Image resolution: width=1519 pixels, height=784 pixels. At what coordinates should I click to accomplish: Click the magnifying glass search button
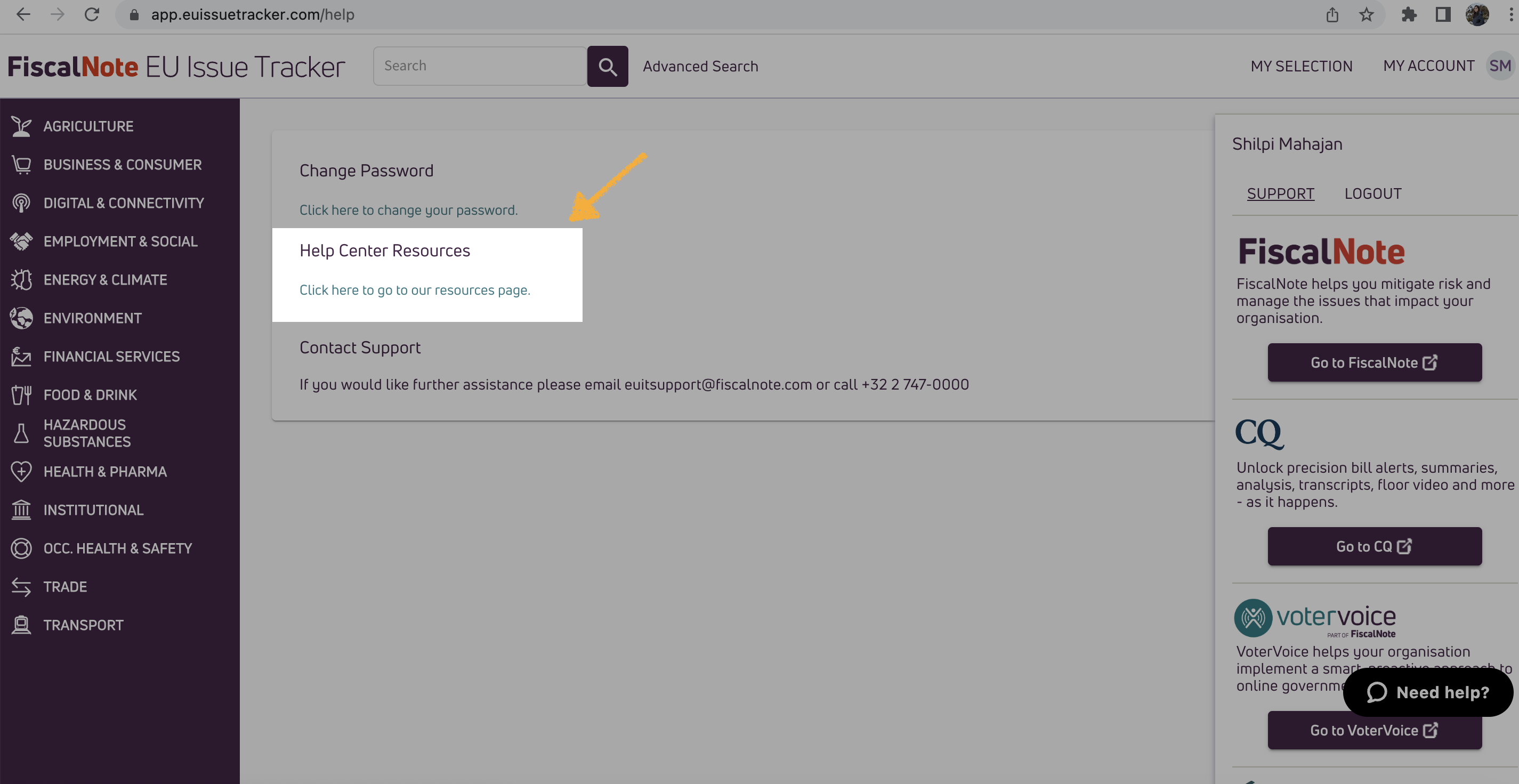[x=608, y=66]
